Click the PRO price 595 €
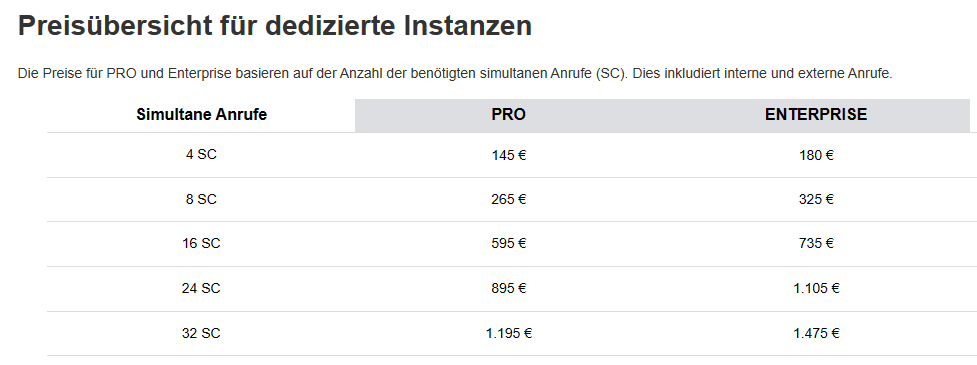The height and width of the screenshot is (365, 977). click(x=508, y=244)
